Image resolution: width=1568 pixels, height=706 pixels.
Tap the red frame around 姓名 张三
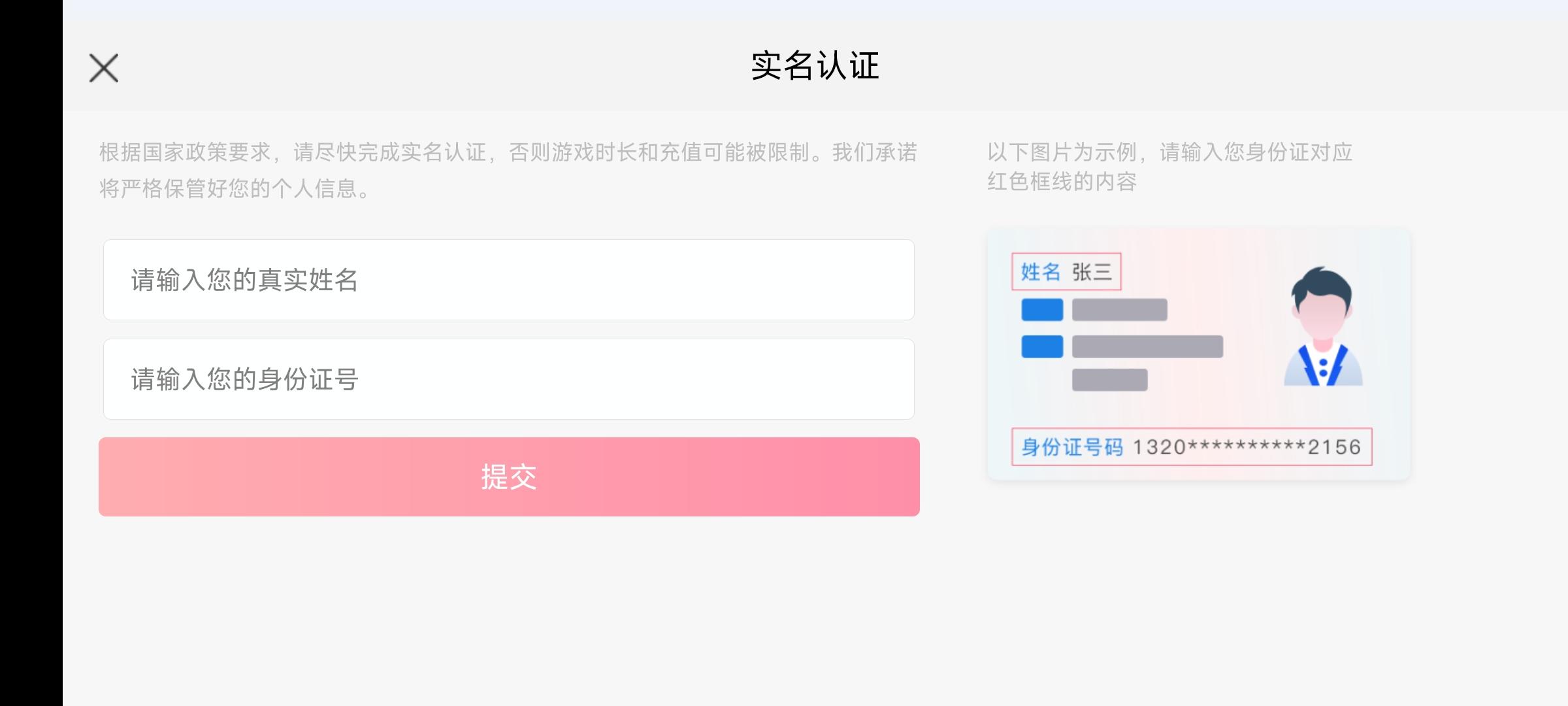1066,271
